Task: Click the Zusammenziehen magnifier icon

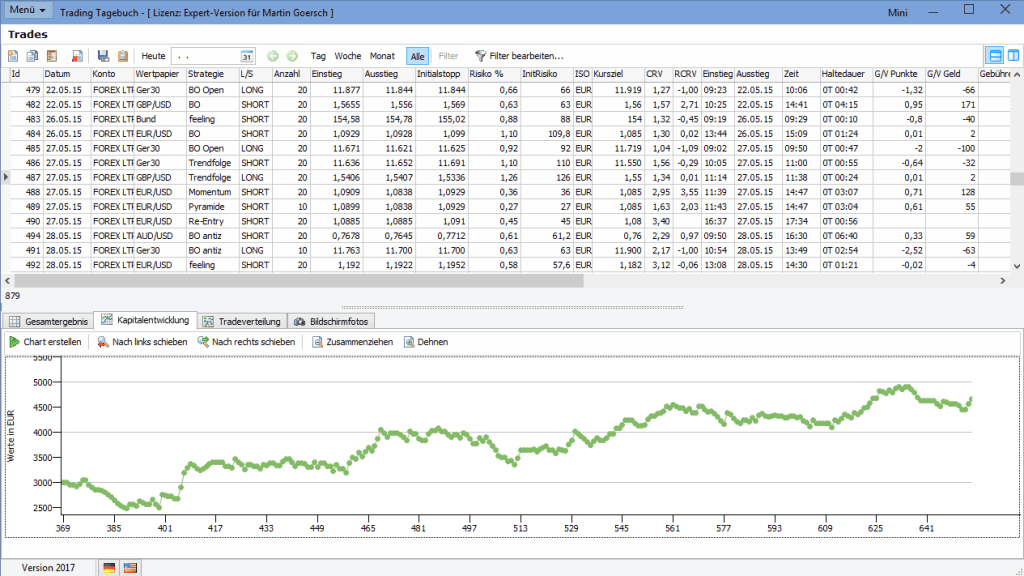Action: [316, 340]
